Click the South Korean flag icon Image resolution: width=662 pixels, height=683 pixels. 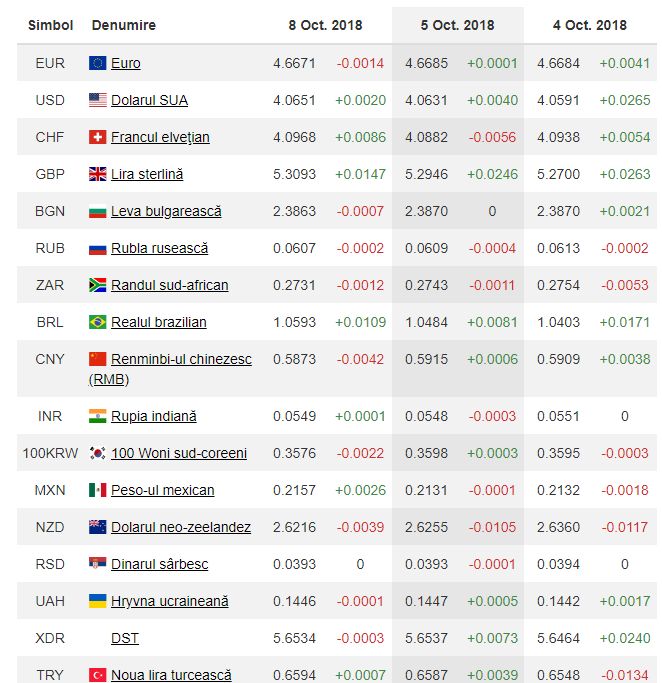pos(98,453)
